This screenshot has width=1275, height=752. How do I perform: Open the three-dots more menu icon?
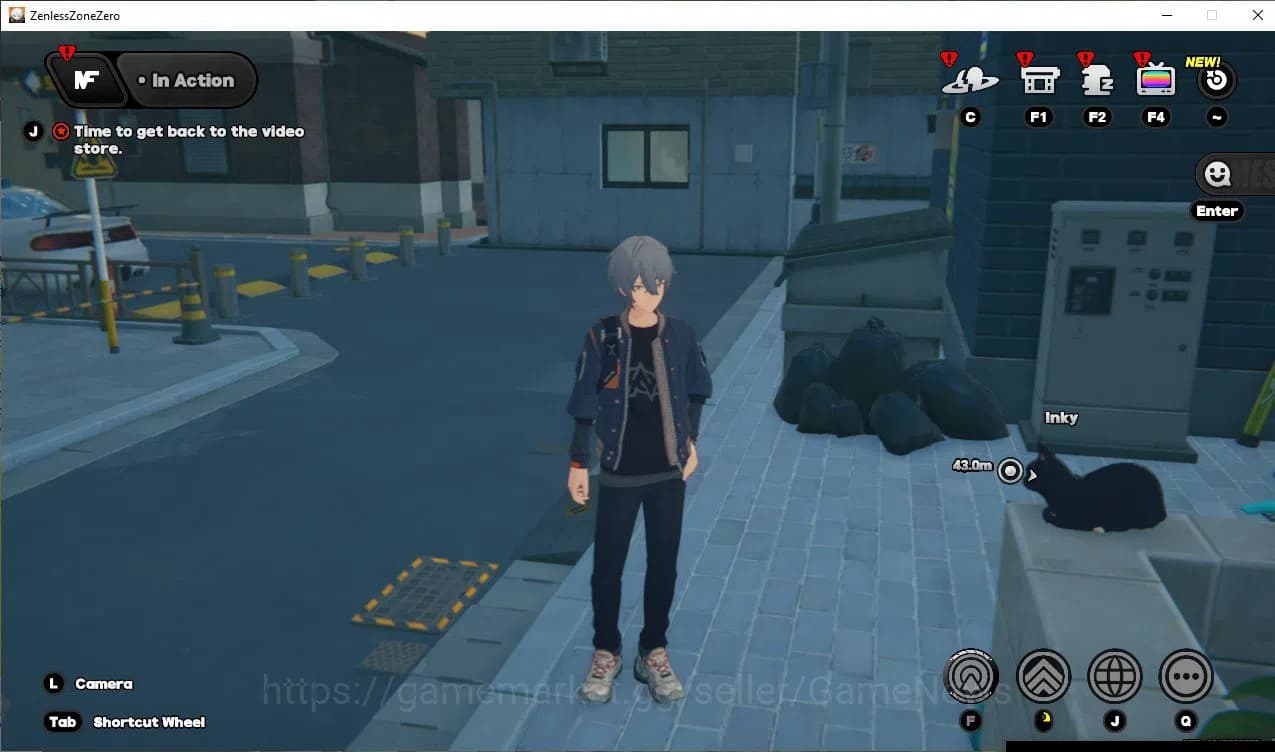1186,677
